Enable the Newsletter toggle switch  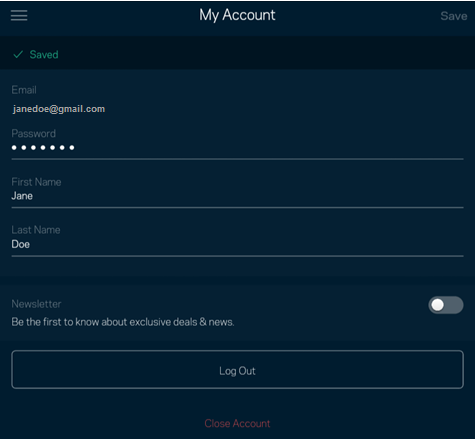click(x=446, y=305)
